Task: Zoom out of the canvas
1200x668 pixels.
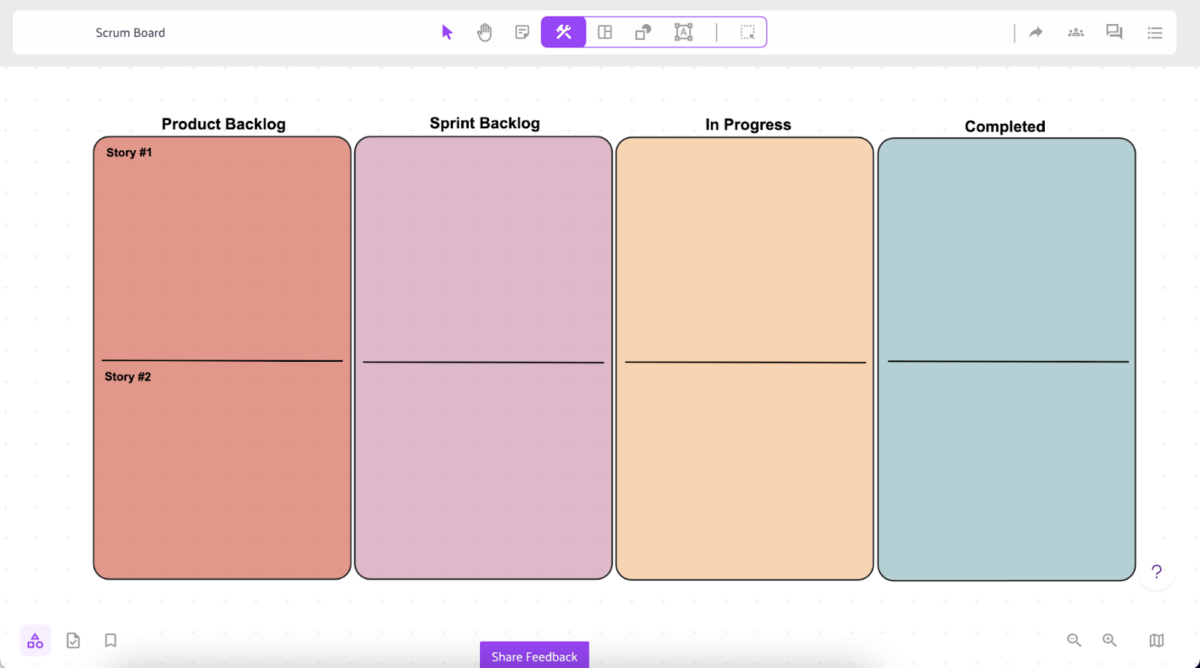Action: point(1074,640)
